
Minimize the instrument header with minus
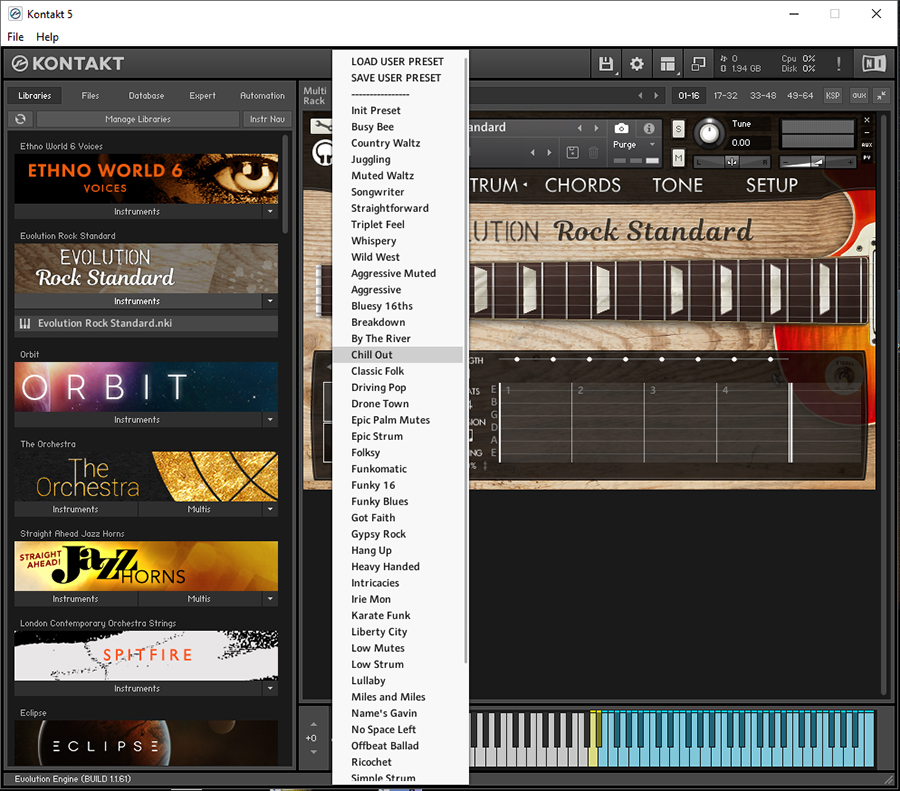[867, 132]
